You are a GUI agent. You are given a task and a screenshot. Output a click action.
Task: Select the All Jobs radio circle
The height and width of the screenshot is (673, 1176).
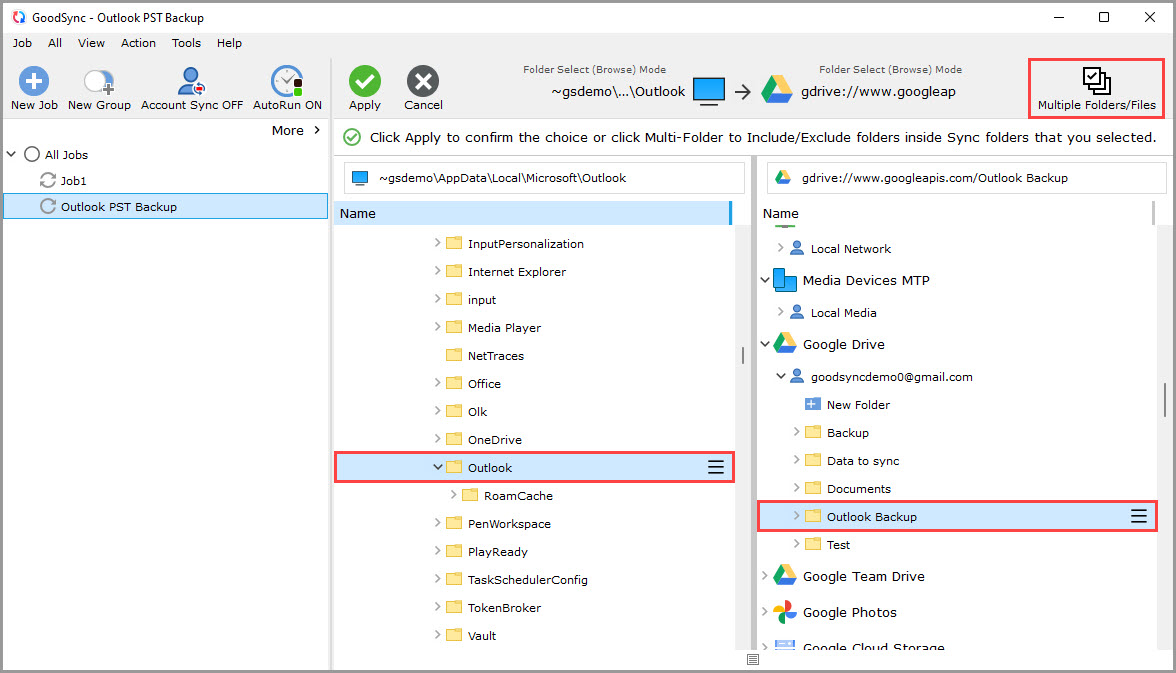32,155
